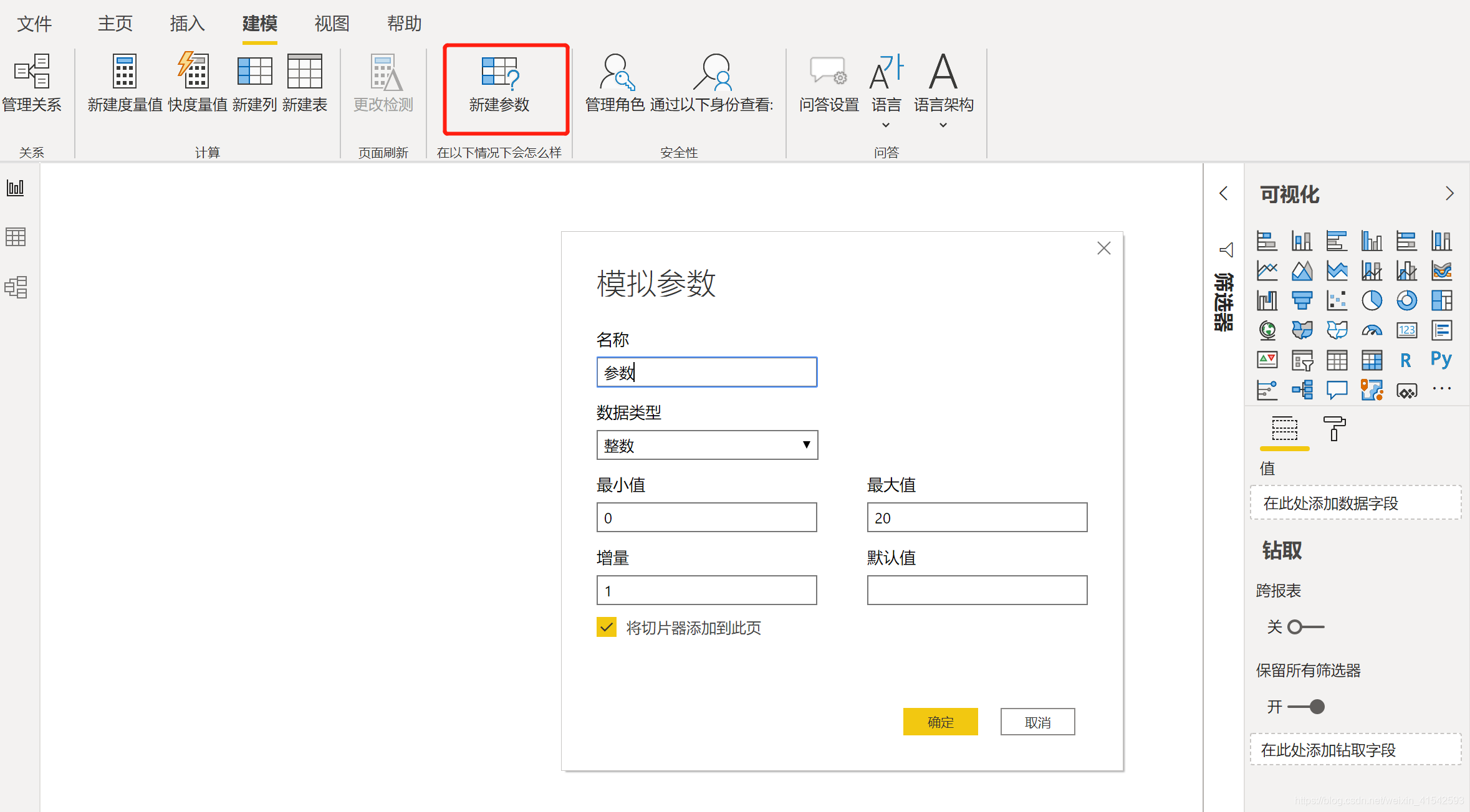Open the 数据类型 dropdown showing 整数

coord(706,445)
